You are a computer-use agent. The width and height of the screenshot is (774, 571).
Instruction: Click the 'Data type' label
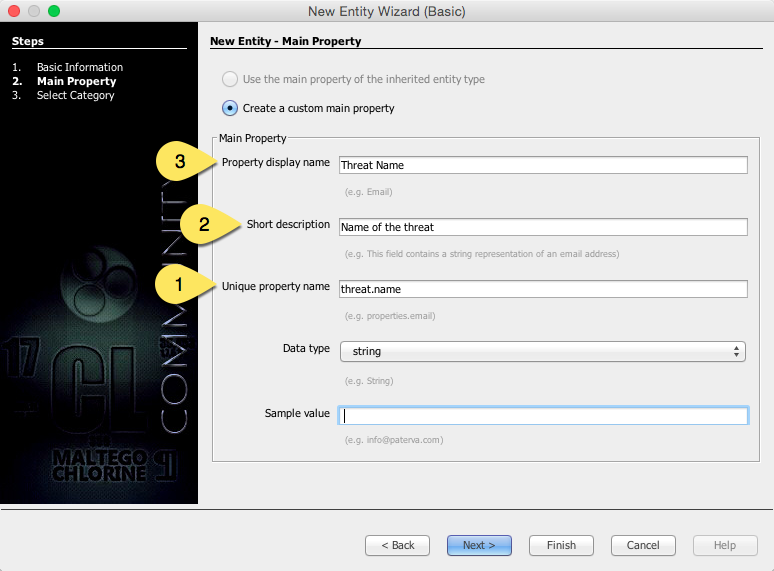tap(306, 348)
